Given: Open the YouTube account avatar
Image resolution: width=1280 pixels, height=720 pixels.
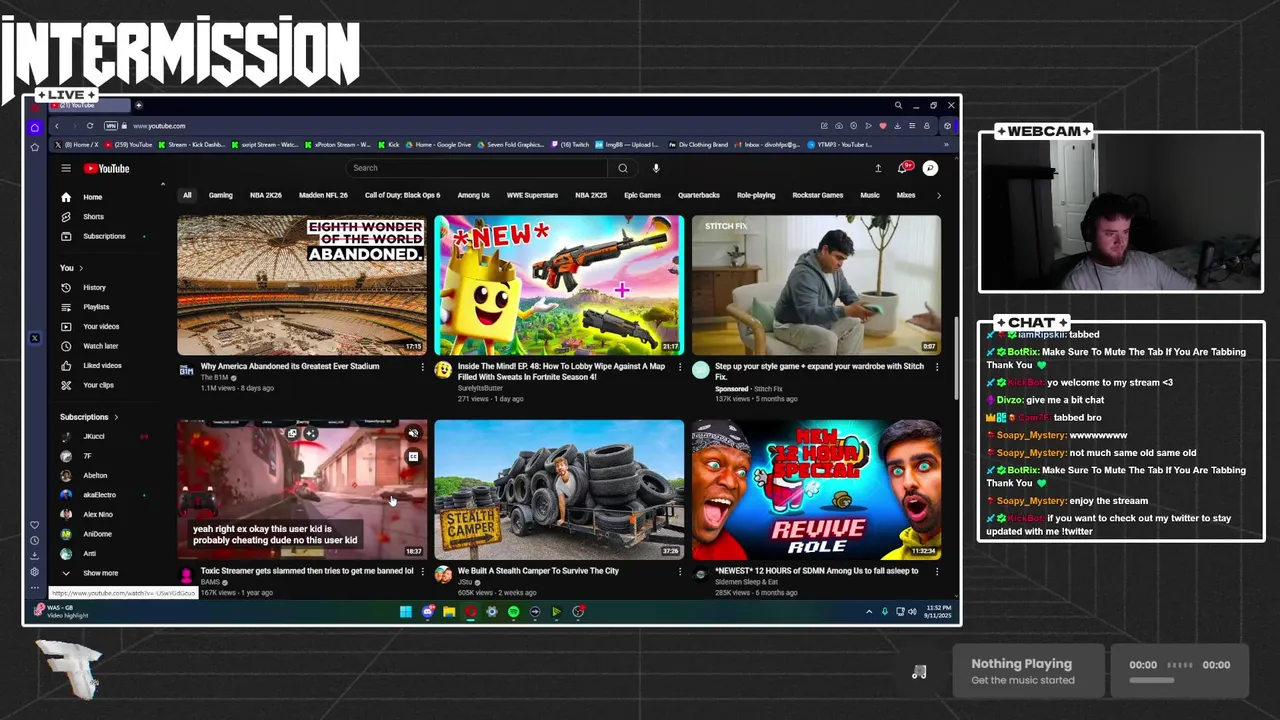Looking at the screenshot, I should tap(930, 168).
